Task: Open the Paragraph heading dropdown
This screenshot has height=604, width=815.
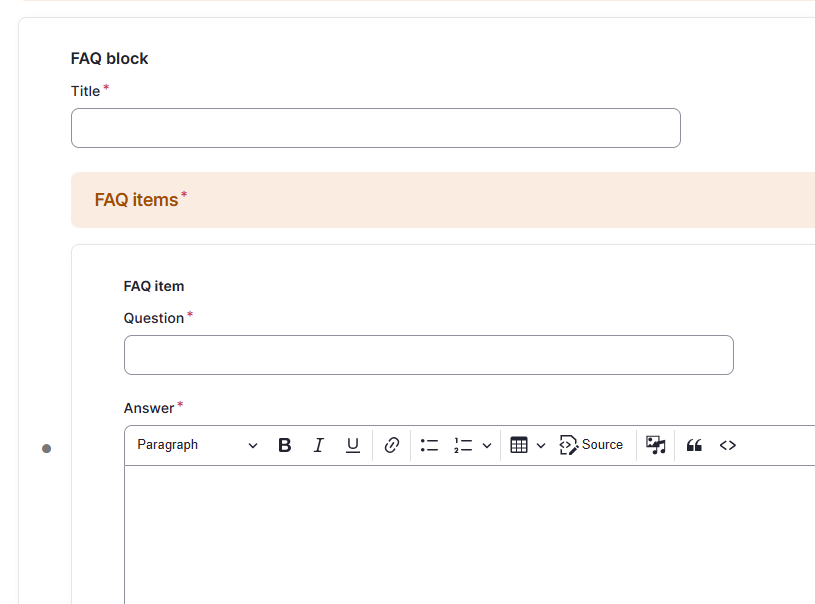Action: coord(197,445)
